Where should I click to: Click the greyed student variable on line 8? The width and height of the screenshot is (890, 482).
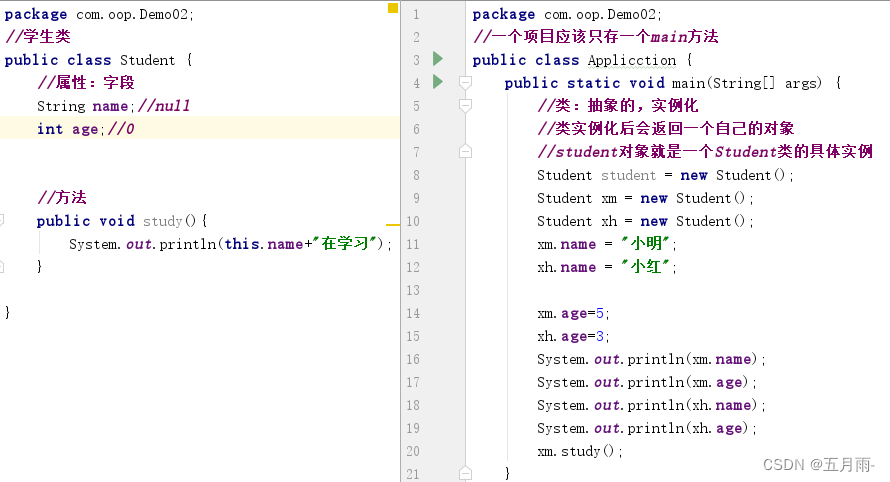pyautogui.click(x=628, y=175)
